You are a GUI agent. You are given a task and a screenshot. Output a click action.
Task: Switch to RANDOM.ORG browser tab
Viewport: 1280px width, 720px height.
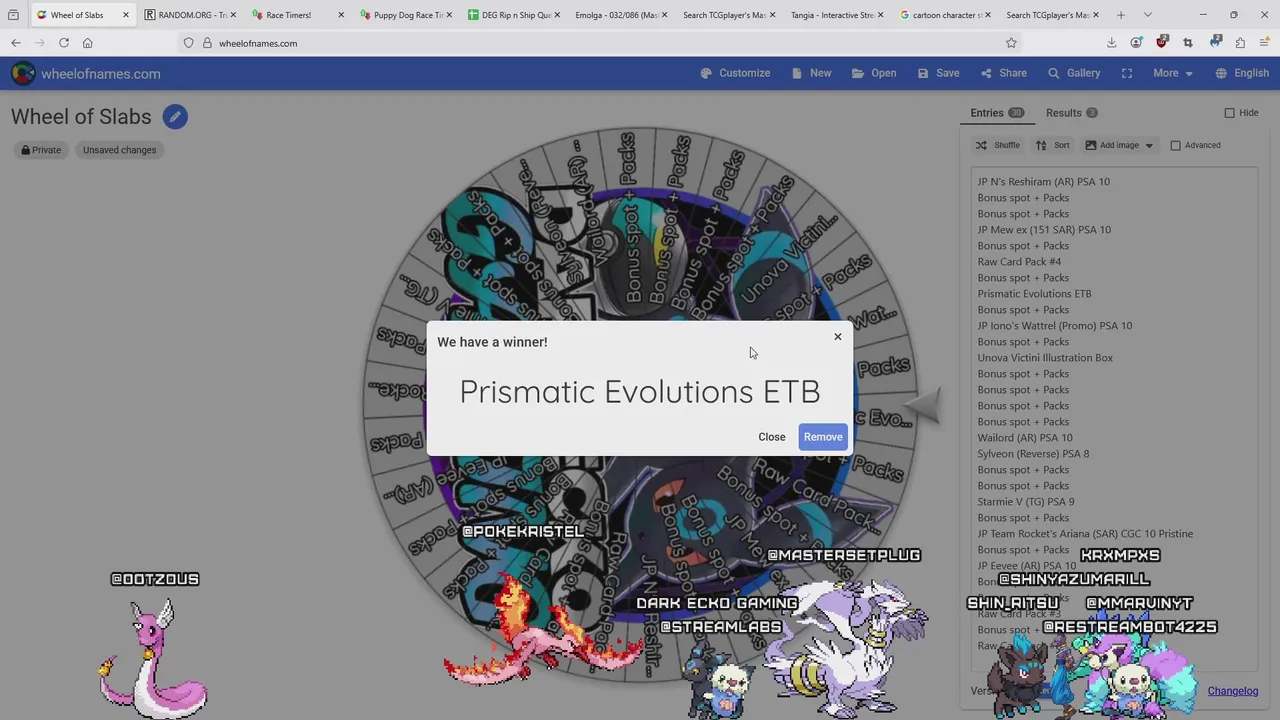tap(190, 15)
